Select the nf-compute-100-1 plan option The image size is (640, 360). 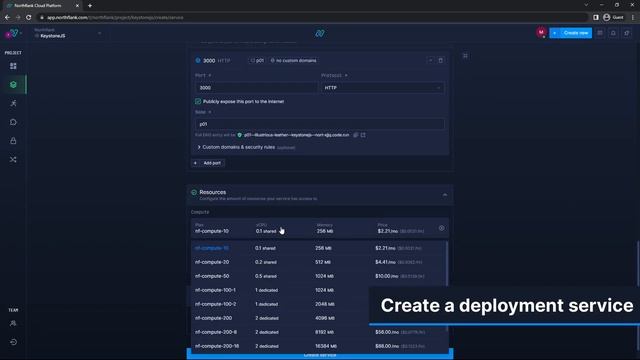pyautogui.click(x=319, y=290)
